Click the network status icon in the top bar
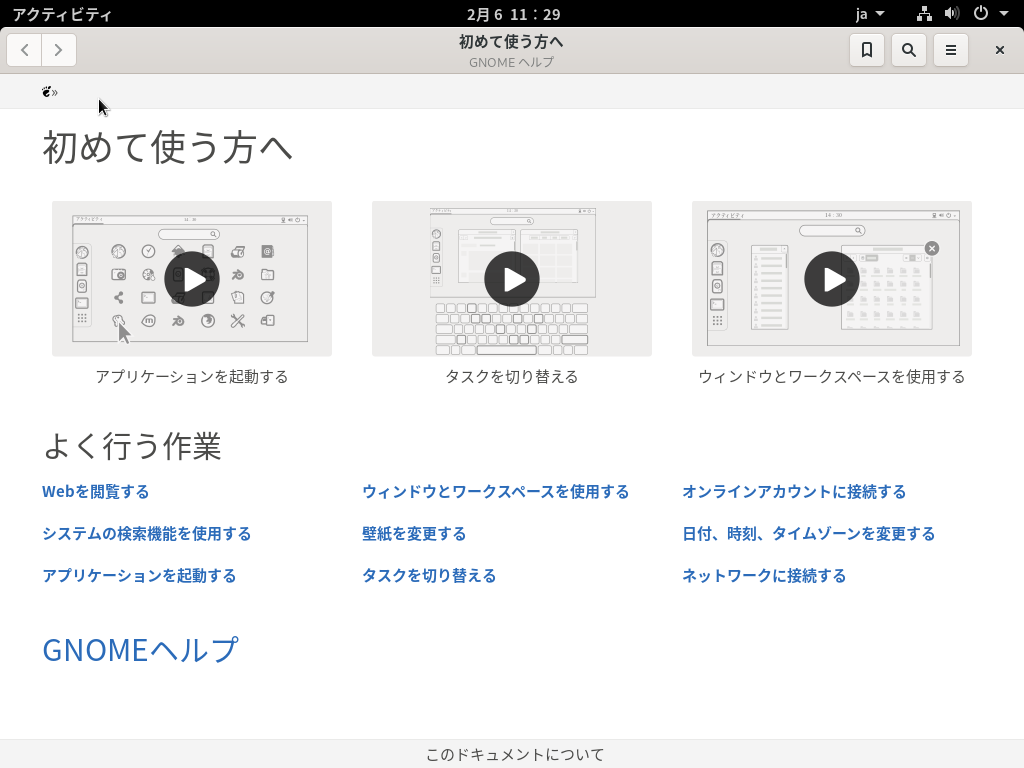This screenshot has width=1024, height=768. 924,14
